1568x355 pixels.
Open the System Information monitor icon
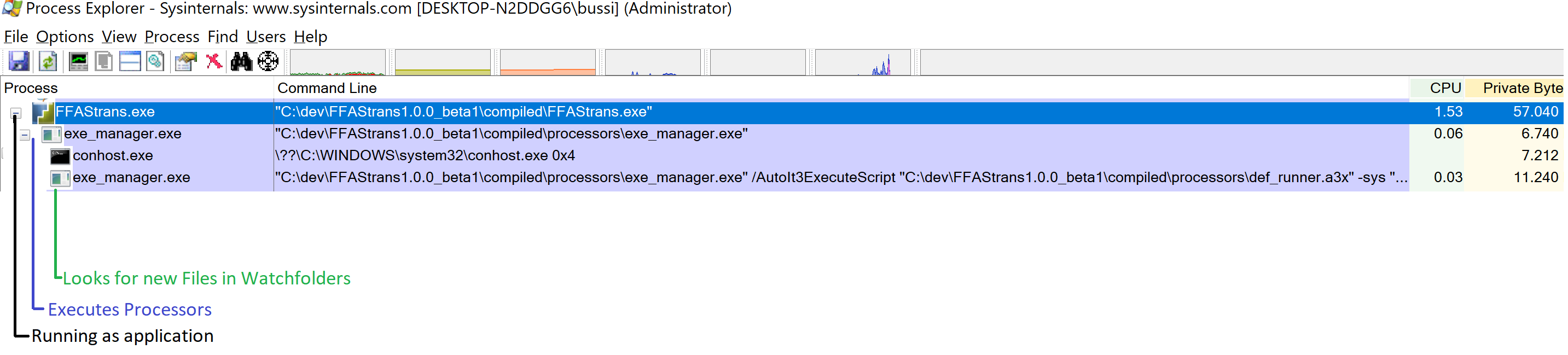(79, 61)
